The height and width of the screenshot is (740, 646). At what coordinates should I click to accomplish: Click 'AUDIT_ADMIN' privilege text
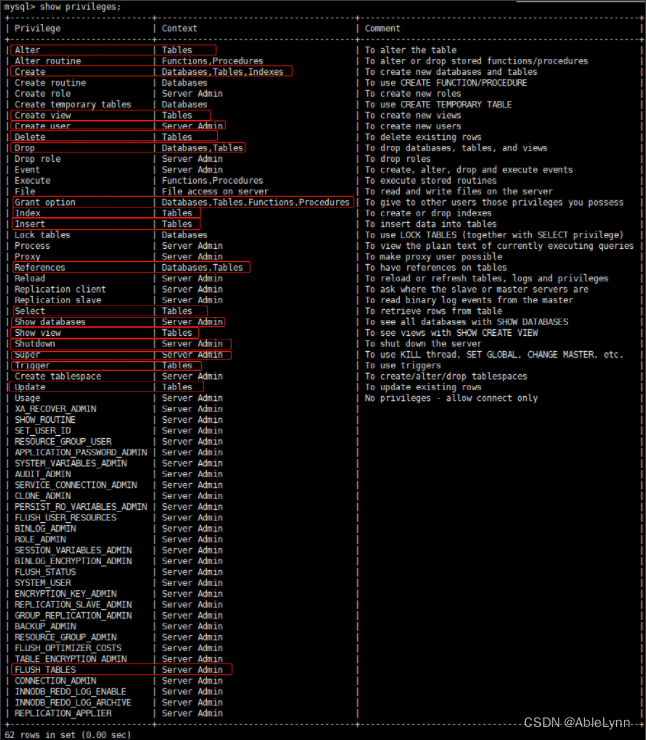click(x=42, y=474)
